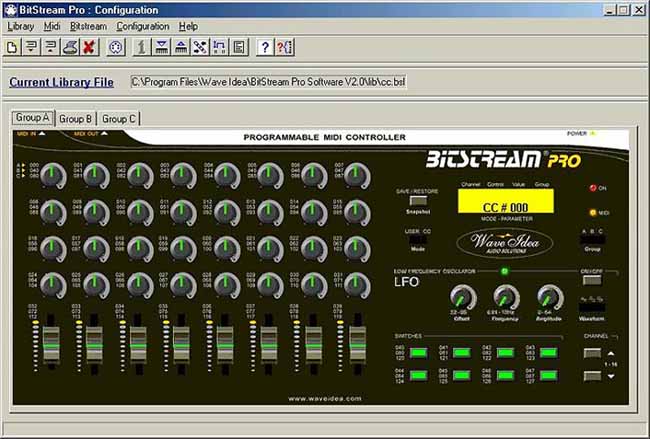
Task: Click toolbar icon with lines and up arrow
Action: pos(51,47)
